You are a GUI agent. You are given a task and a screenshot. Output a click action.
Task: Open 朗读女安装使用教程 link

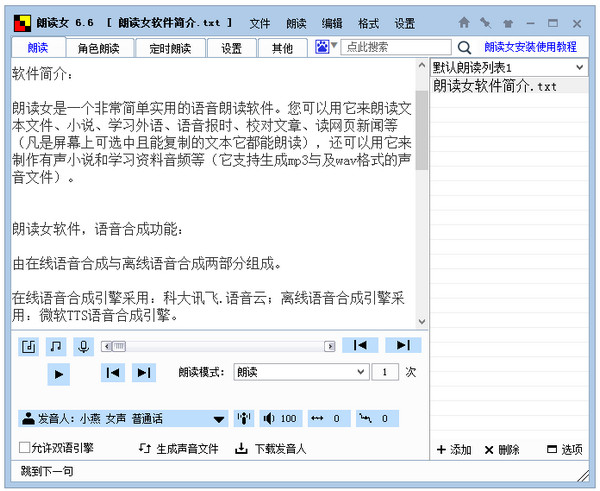click(x=530, y=47)
